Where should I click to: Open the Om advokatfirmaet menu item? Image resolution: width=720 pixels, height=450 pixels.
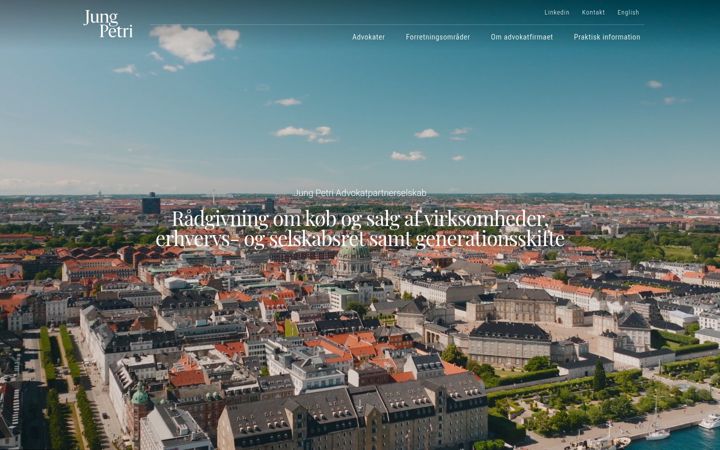[522, 37]
